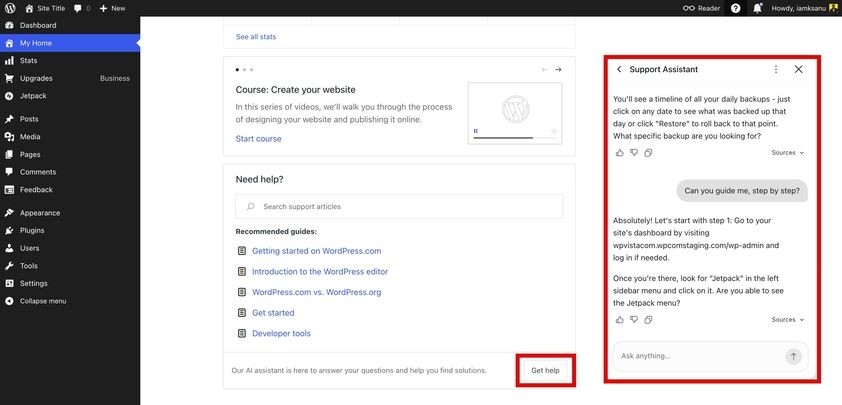Screen dimensions: 842x405
Task: Click the magnifier icon in support search
Action: click(250, 206)
